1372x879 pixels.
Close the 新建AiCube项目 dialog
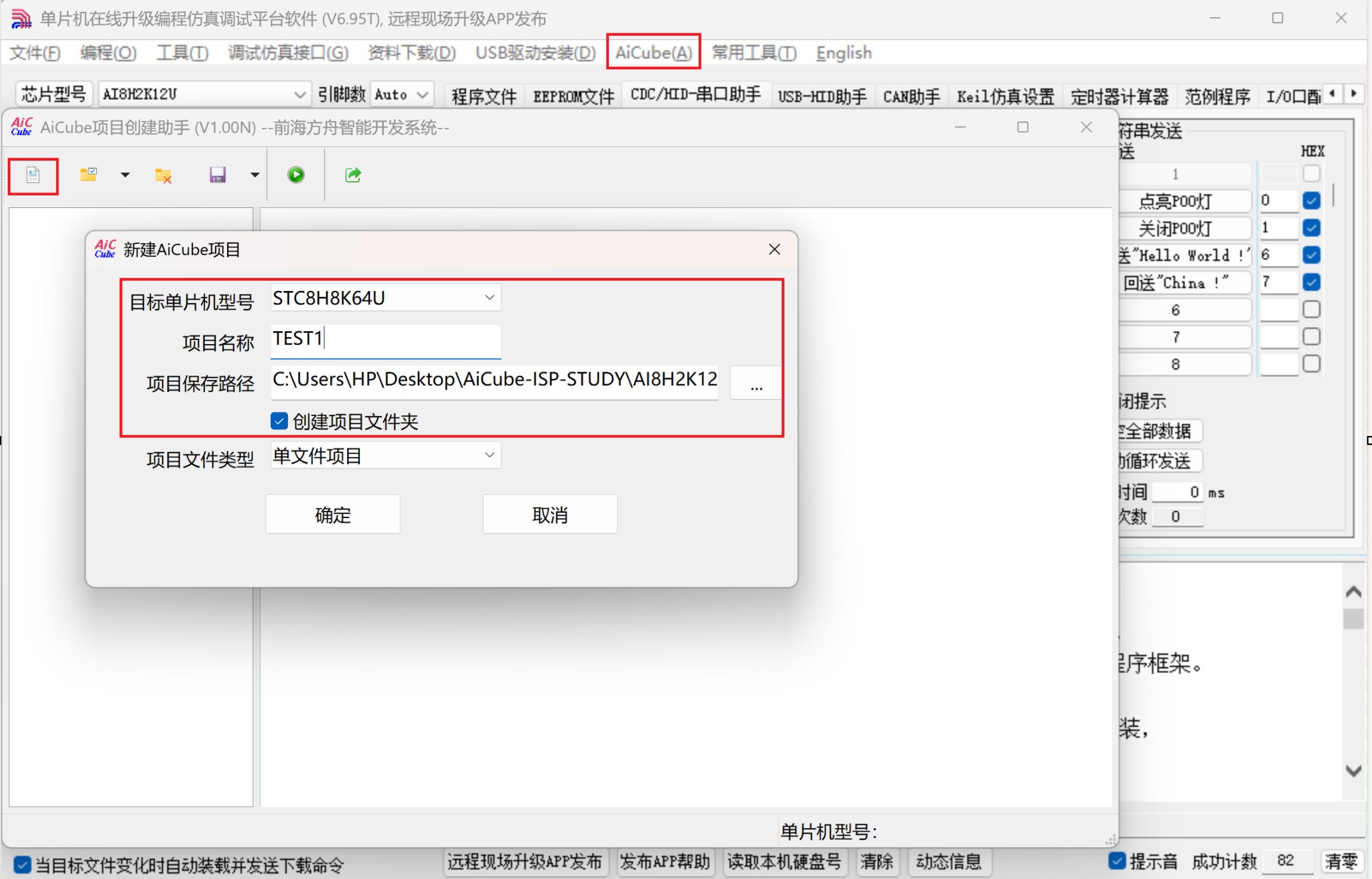click(774, 249)
